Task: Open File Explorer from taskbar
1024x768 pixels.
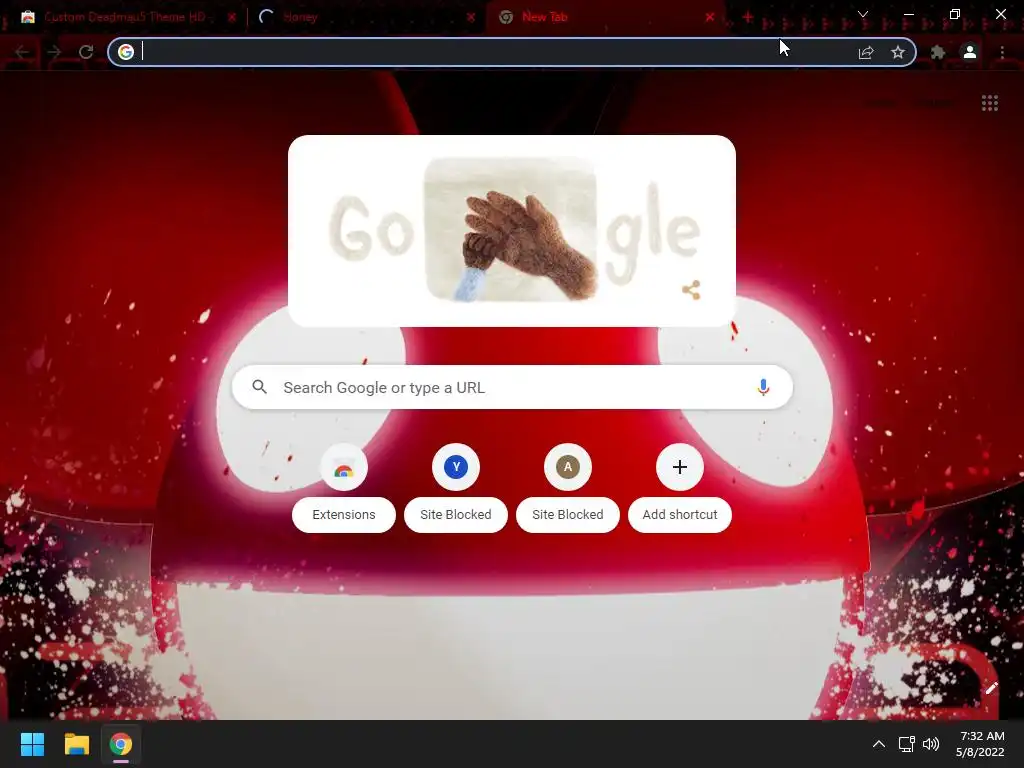Action: coord(76,744)
